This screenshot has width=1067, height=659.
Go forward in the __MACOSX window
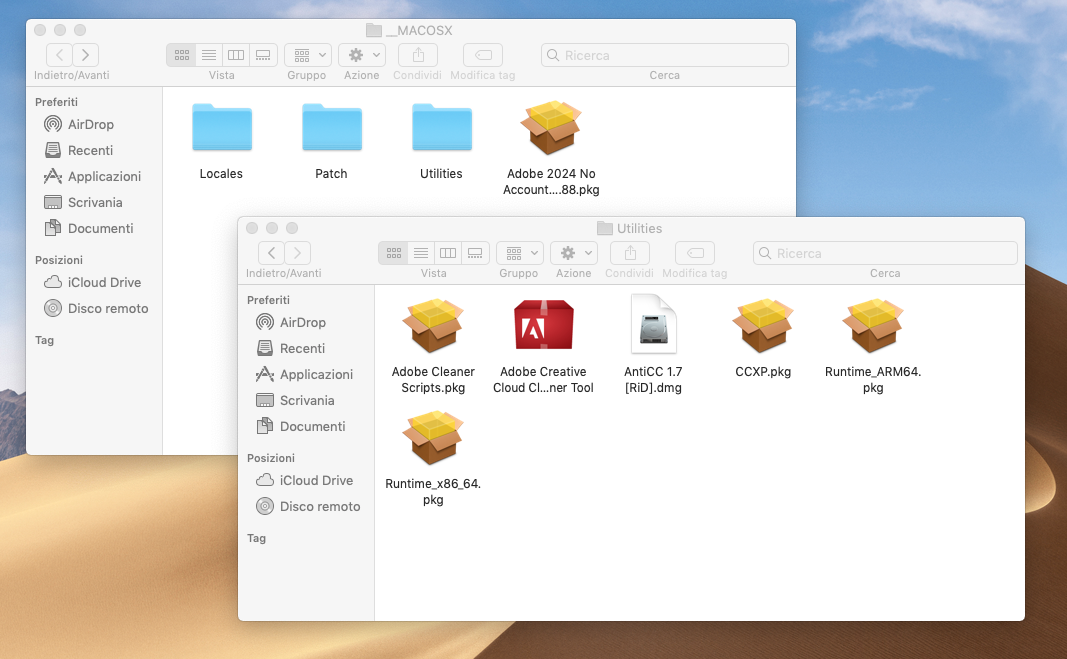(85, 55)
